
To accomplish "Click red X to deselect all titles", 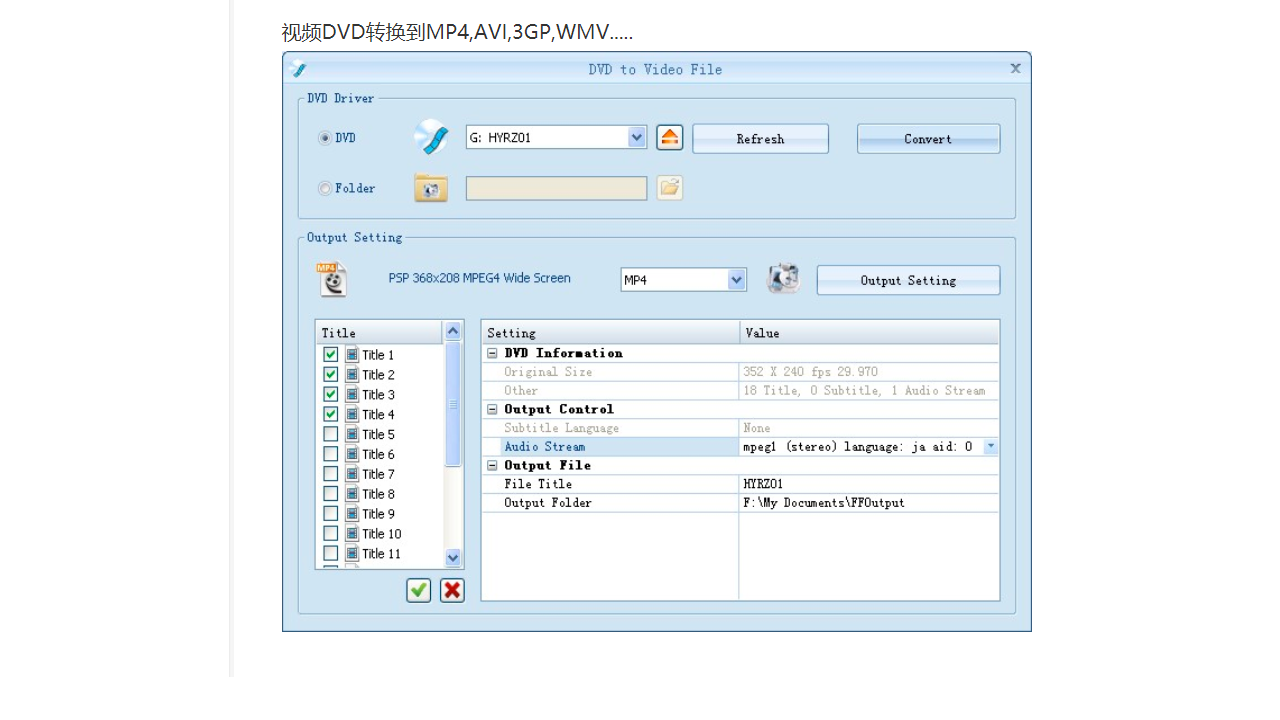I will click(x=452, y=590).
